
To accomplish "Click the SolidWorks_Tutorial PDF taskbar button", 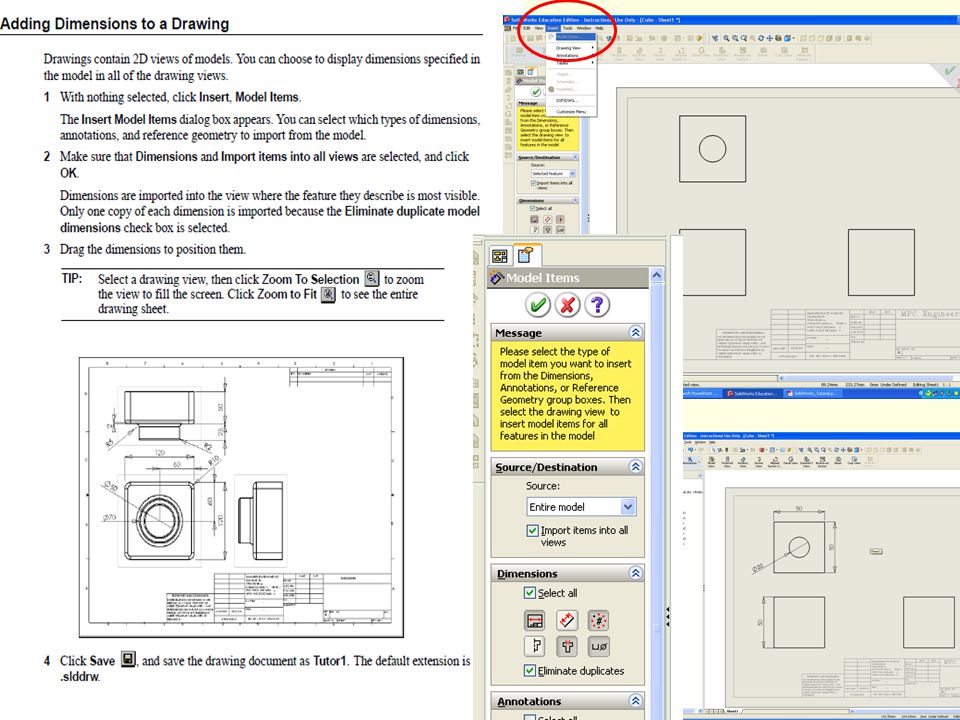I will coord(813,394).
